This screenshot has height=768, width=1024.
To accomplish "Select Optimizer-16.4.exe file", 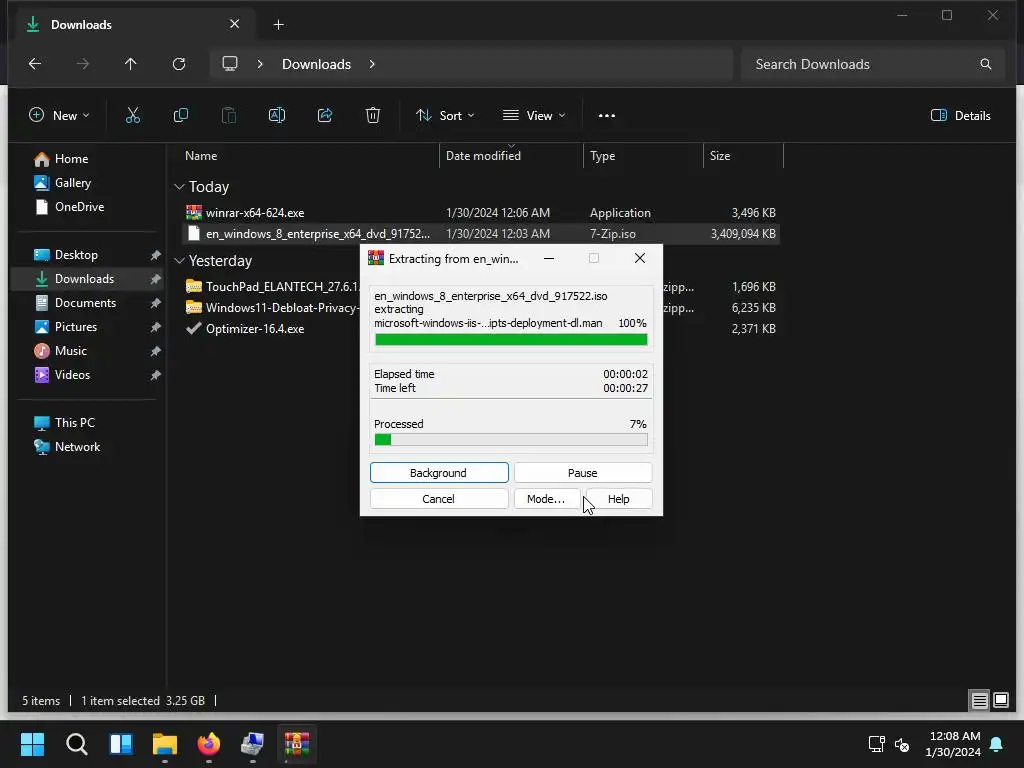I will pos(255,328).
